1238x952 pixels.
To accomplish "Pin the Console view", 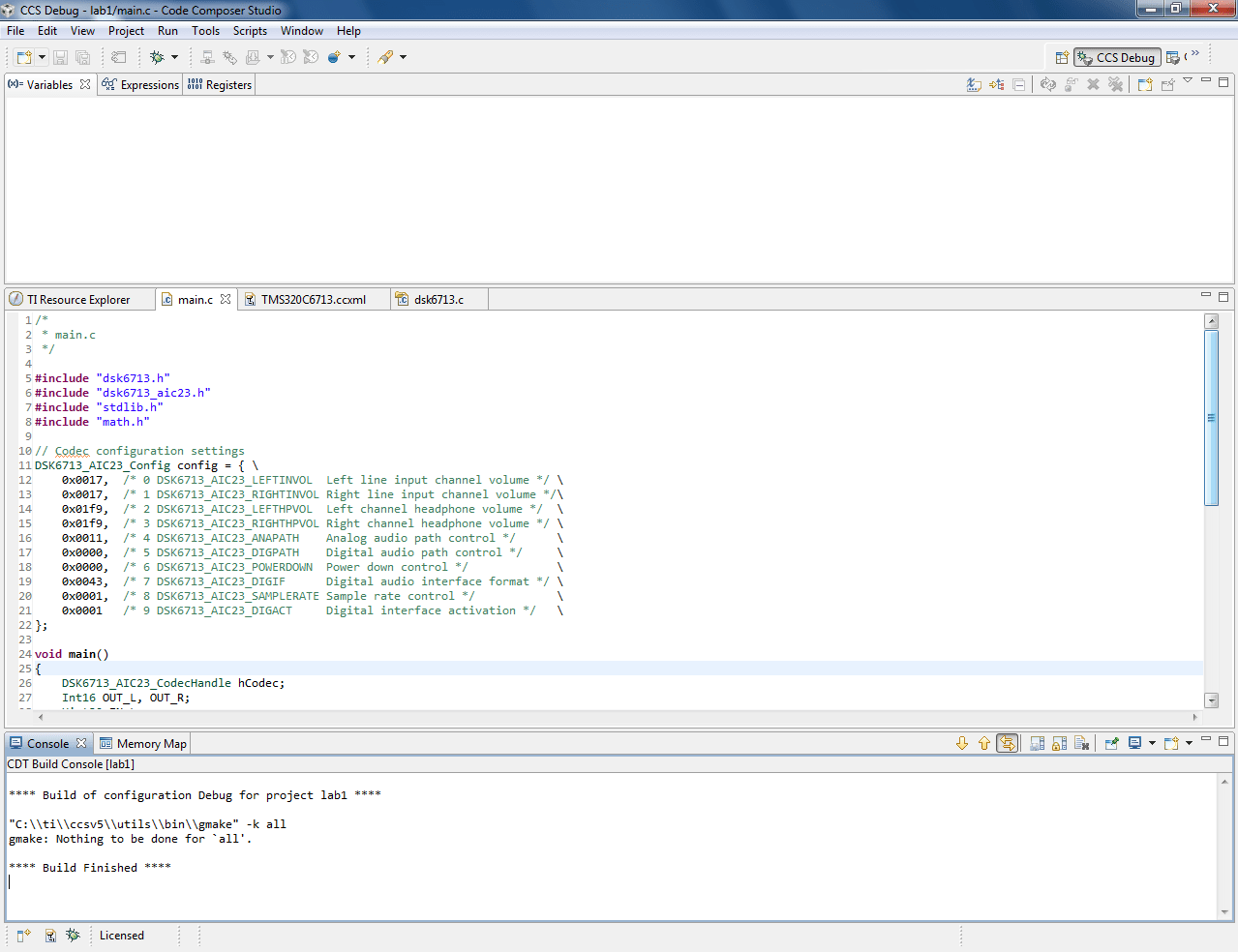I will [1112, 743].
